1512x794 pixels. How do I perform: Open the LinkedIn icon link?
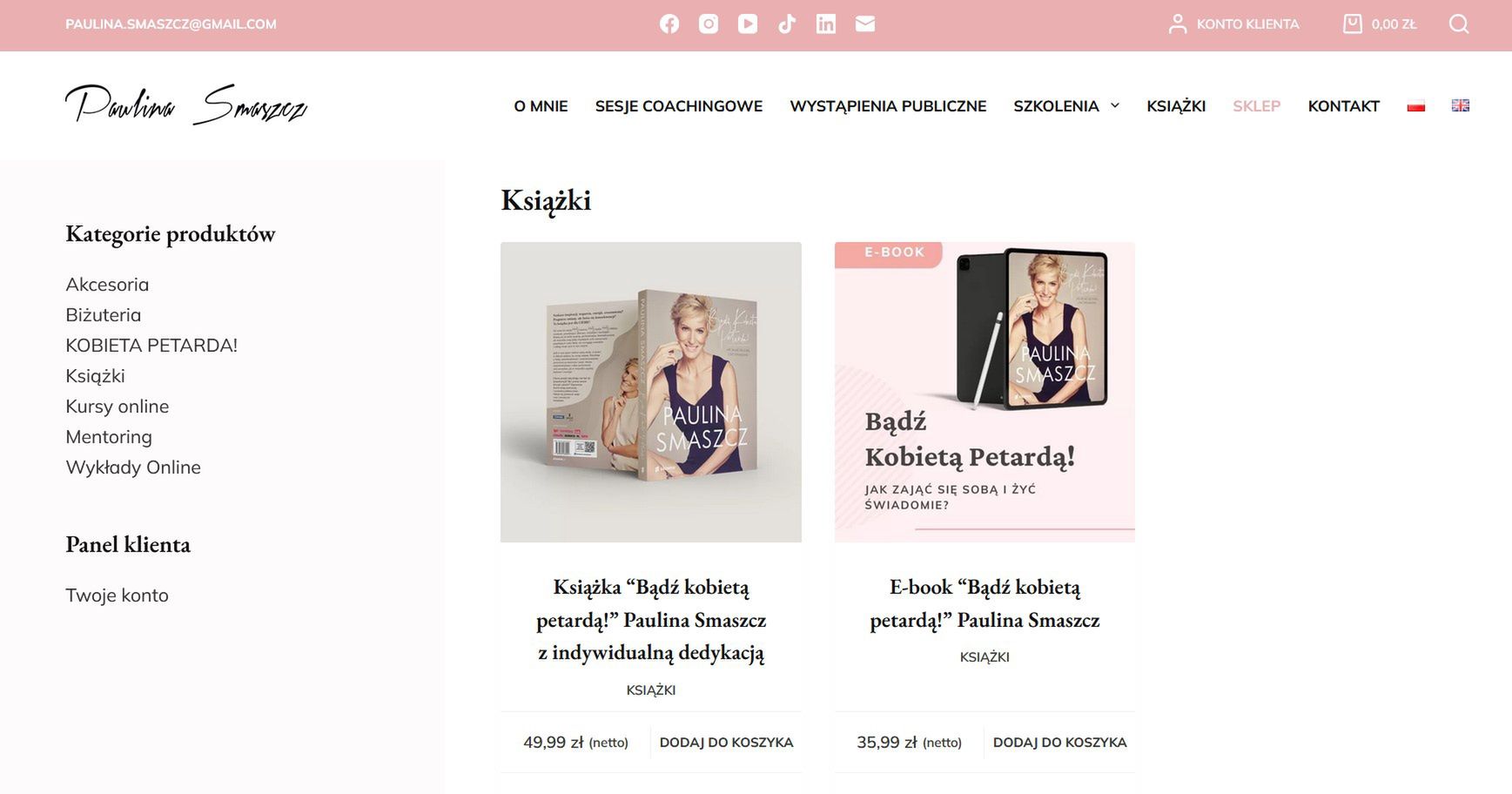[826, 24]
